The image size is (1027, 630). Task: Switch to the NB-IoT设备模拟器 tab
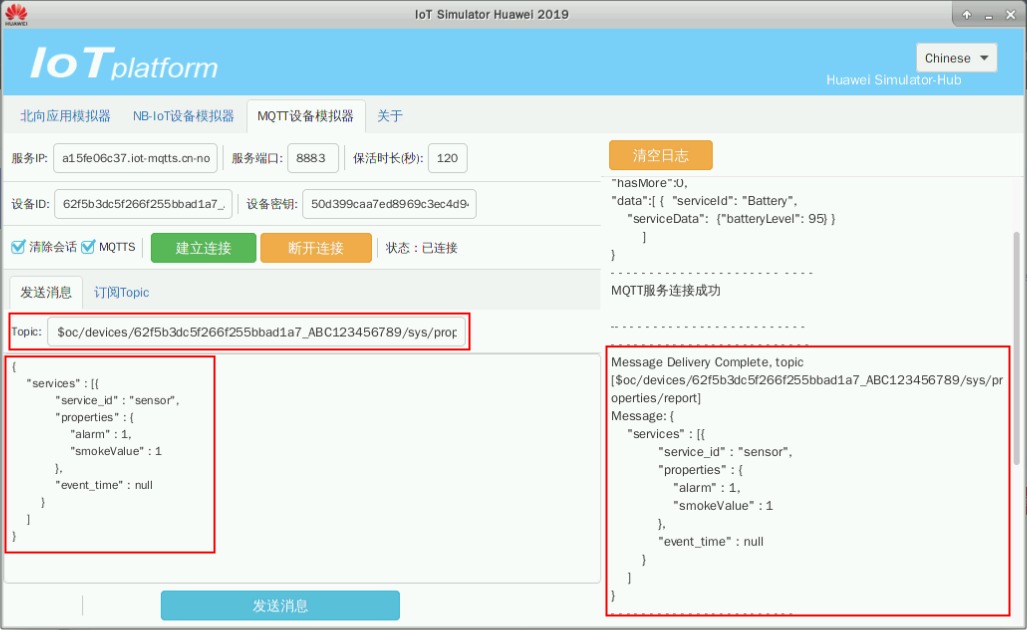point(183,116)
